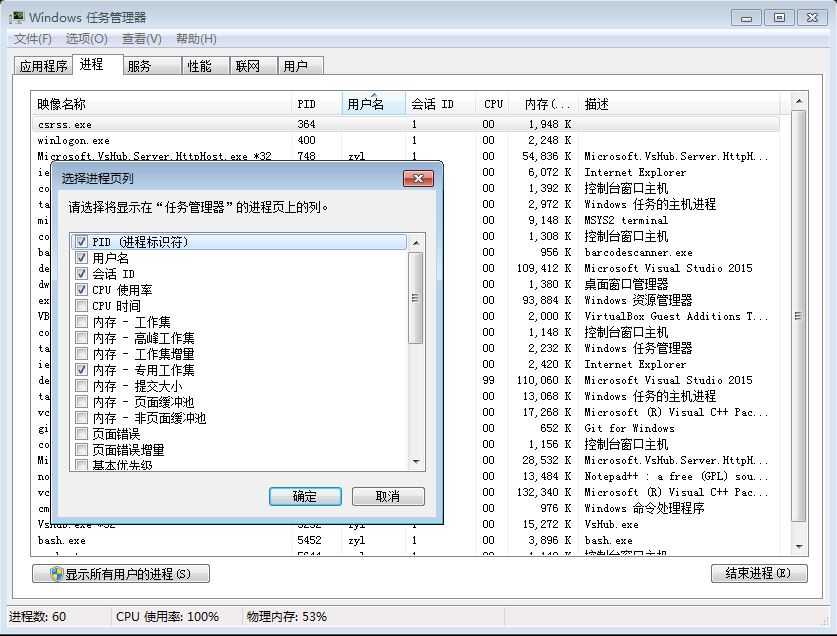Switch to the 性能 tab
Viewport: 837px width, 636px height.
click(199, 66)
